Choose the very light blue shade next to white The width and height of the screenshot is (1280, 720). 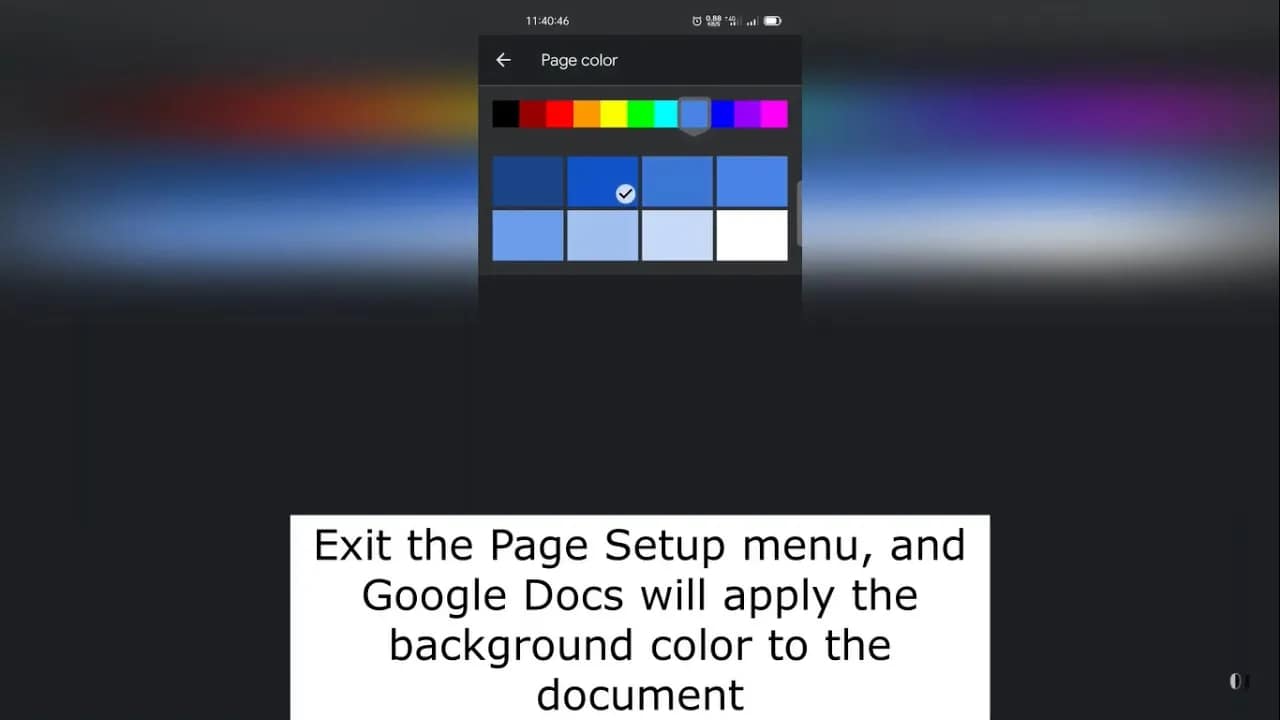pyautogui.click(x=677, y=235)
